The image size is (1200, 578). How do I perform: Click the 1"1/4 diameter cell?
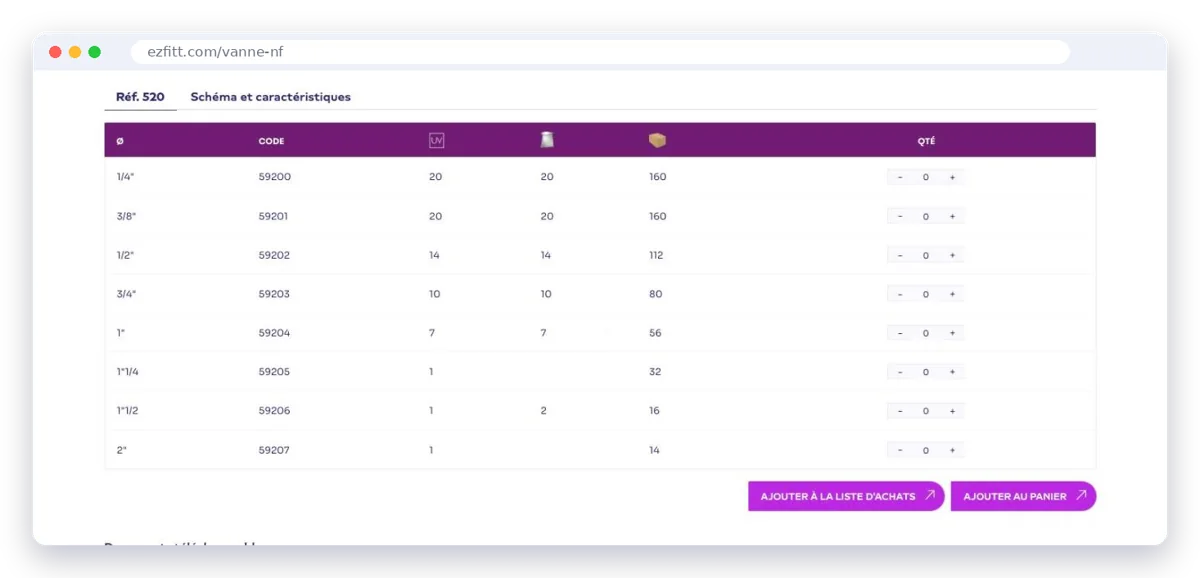(x=127, y=372)
